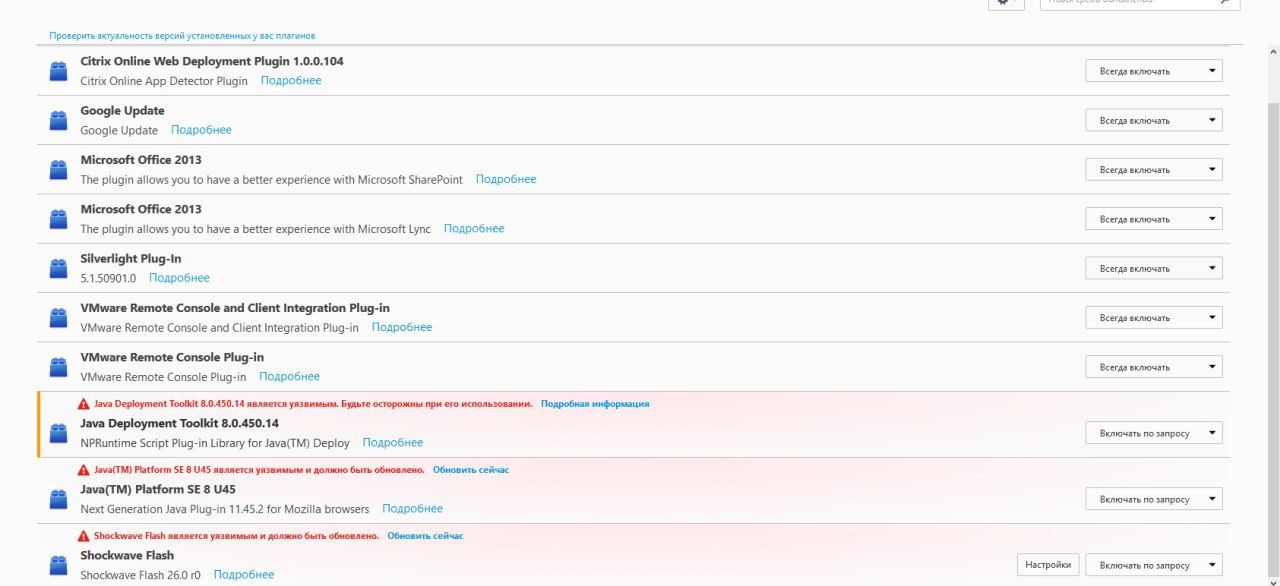Open 'Подробнее' for NPRuntime Script Plug-in Library

tap(393, 443)
